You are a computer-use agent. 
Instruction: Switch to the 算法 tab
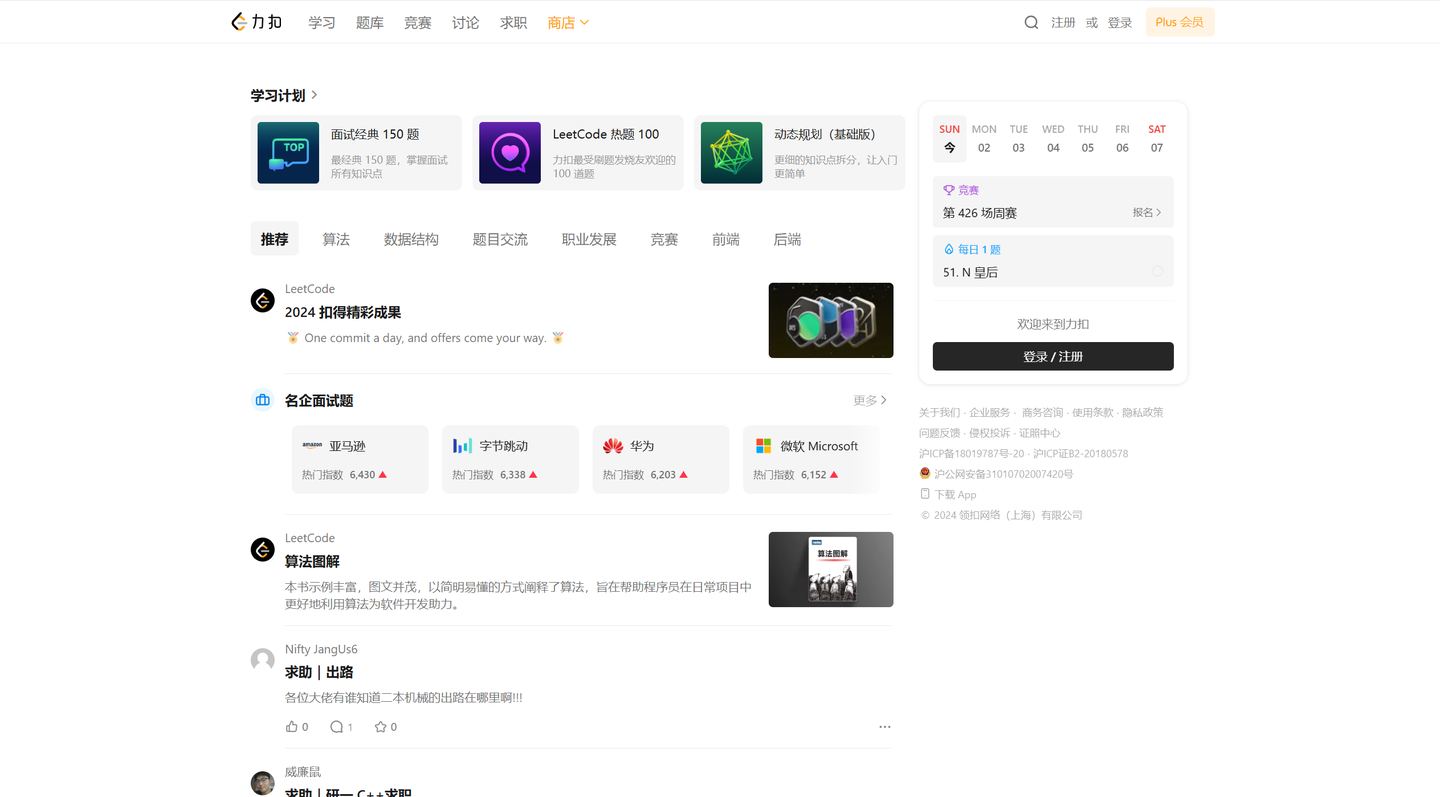point(336,239)
